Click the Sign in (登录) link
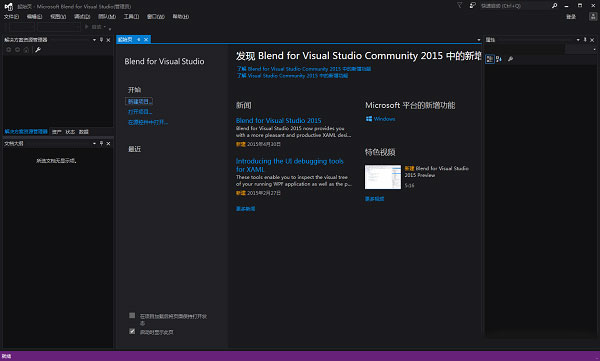Viewport: 600px width, 361px height. pyautogui.click(x=571, y=17)
